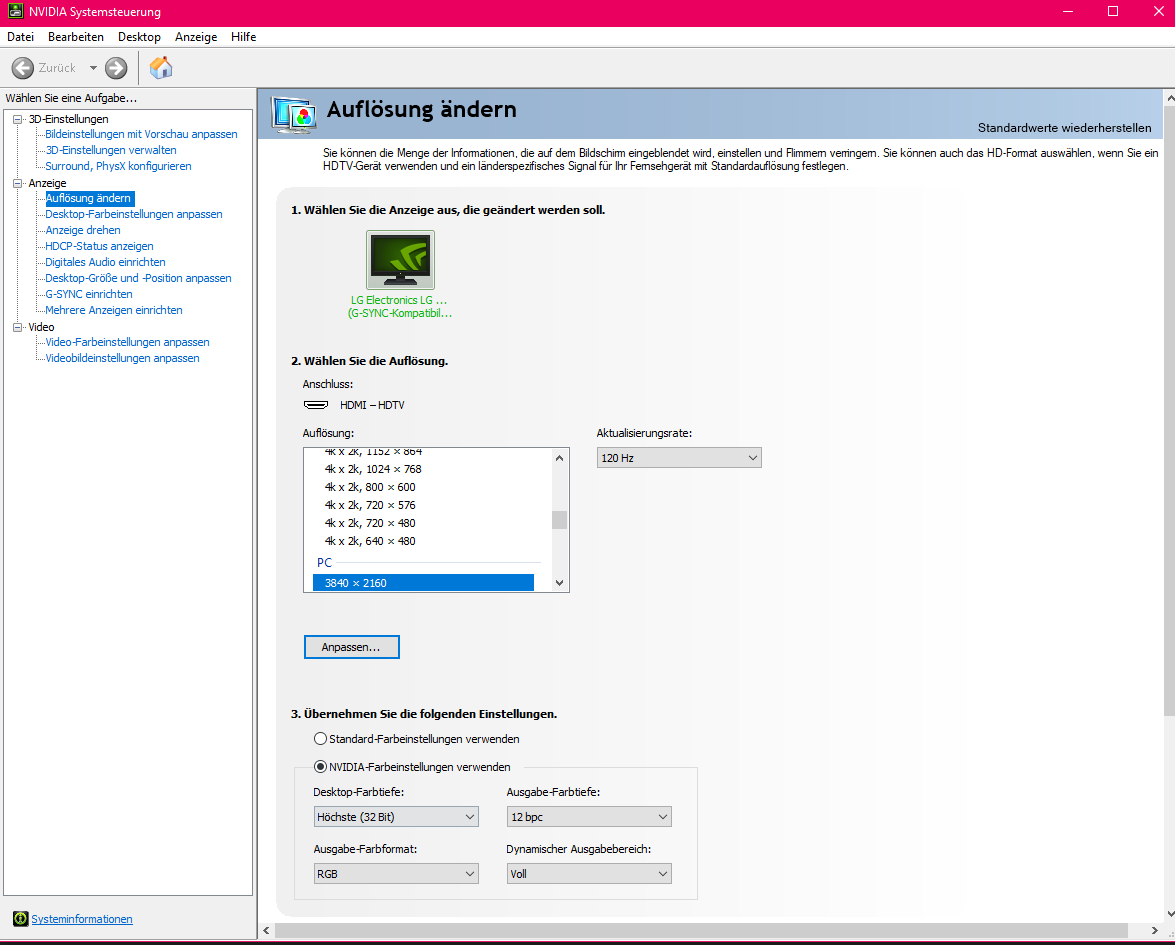1175x945 pixels.
Task: Open Desktop-Farbeinstellungen anpassen
Action: [133, 214]
